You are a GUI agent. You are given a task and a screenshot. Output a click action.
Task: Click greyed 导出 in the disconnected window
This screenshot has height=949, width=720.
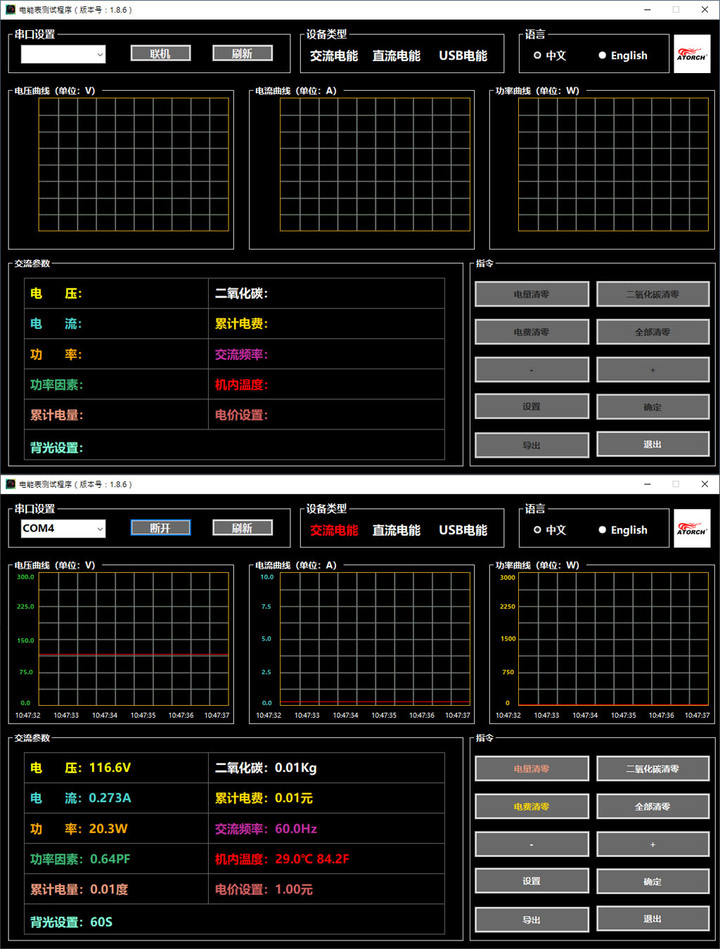[531, 445]
